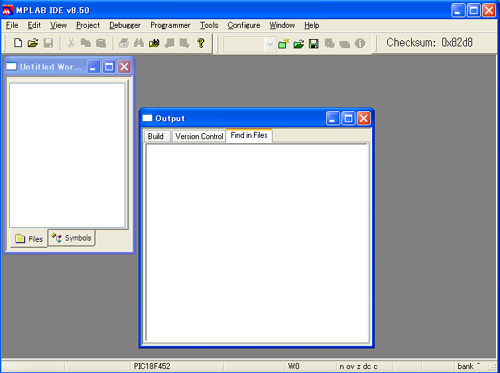Switch to the Symbols tab in workspace
This screenshot has height=373, width=500.
click(x=71, y=238)
